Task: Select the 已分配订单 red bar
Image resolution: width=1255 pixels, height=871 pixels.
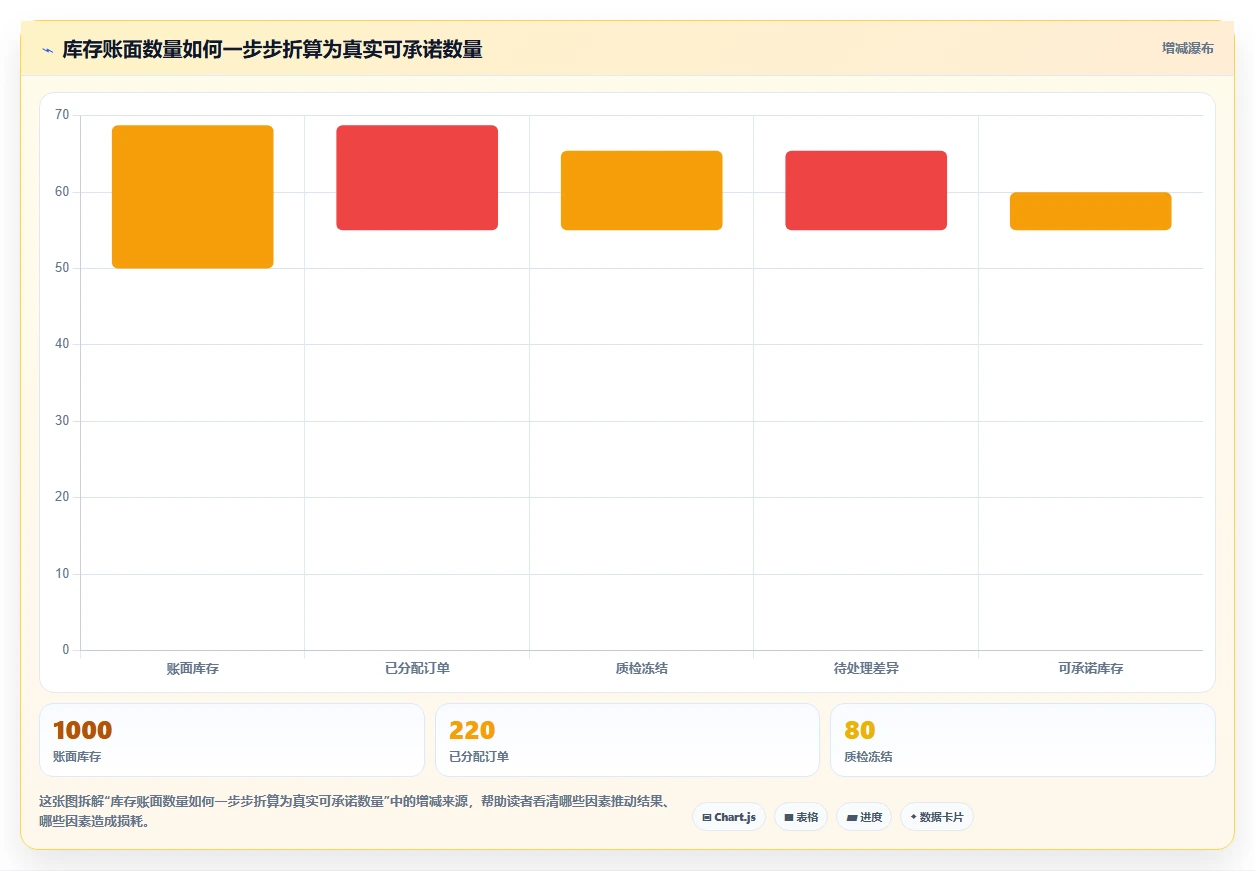Action: (x=417, y=178)
